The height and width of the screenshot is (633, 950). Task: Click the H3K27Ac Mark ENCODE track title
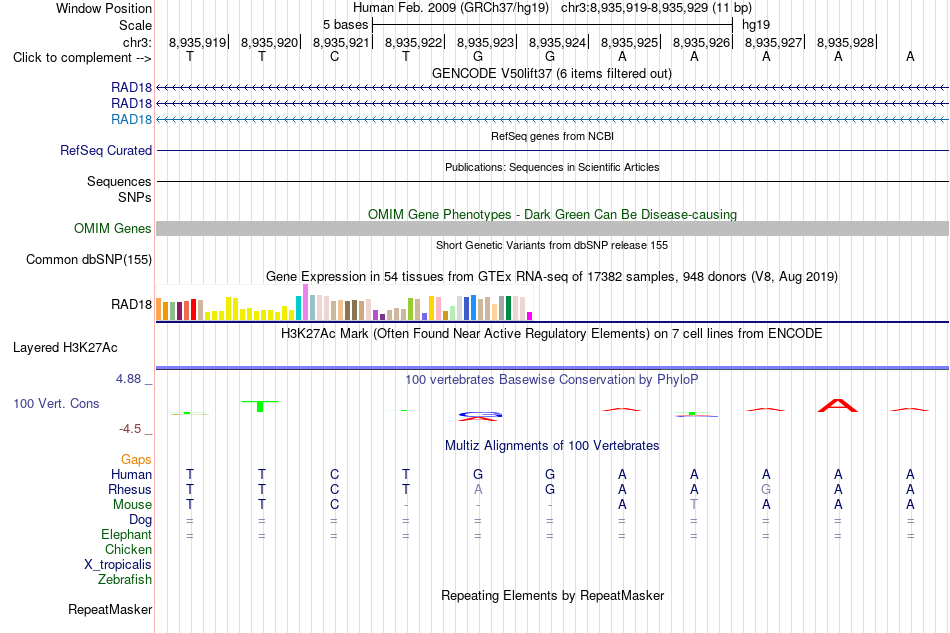coord(552,334)
